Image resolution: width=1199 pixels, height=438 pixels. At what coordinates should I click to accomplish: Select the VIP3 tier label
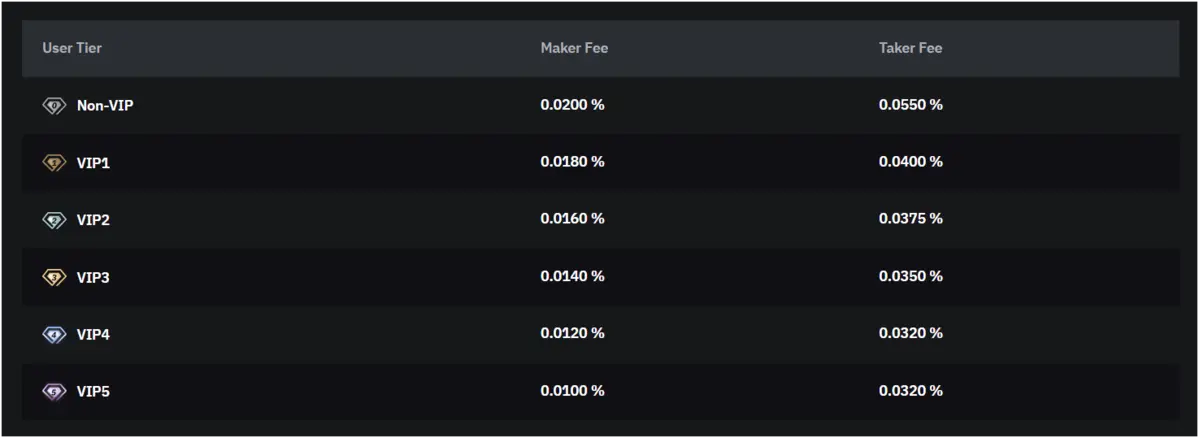pyautogui.click(x=93, y=277)
